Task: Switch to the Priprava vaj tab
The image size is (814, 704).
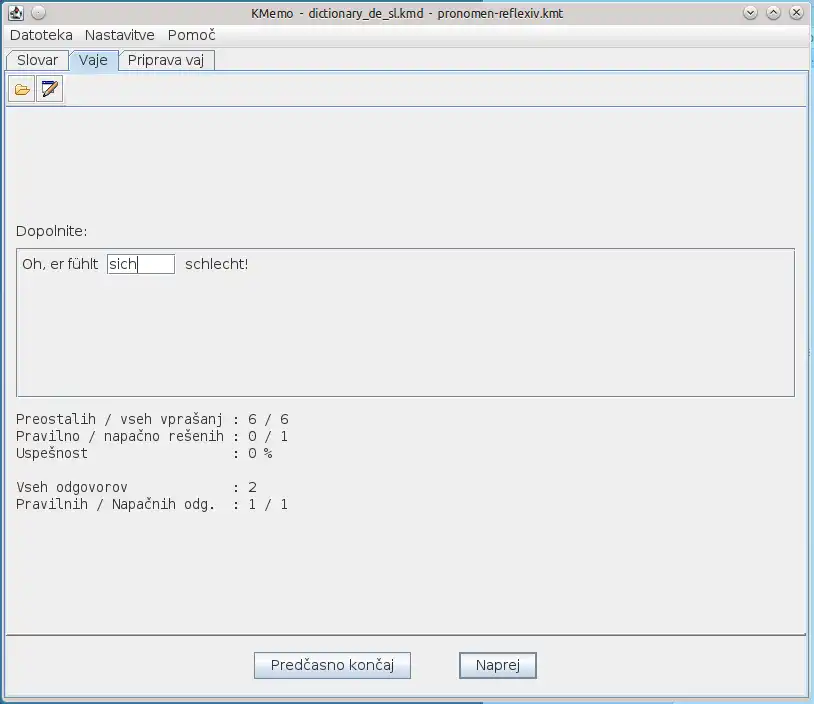Action: 166,60
